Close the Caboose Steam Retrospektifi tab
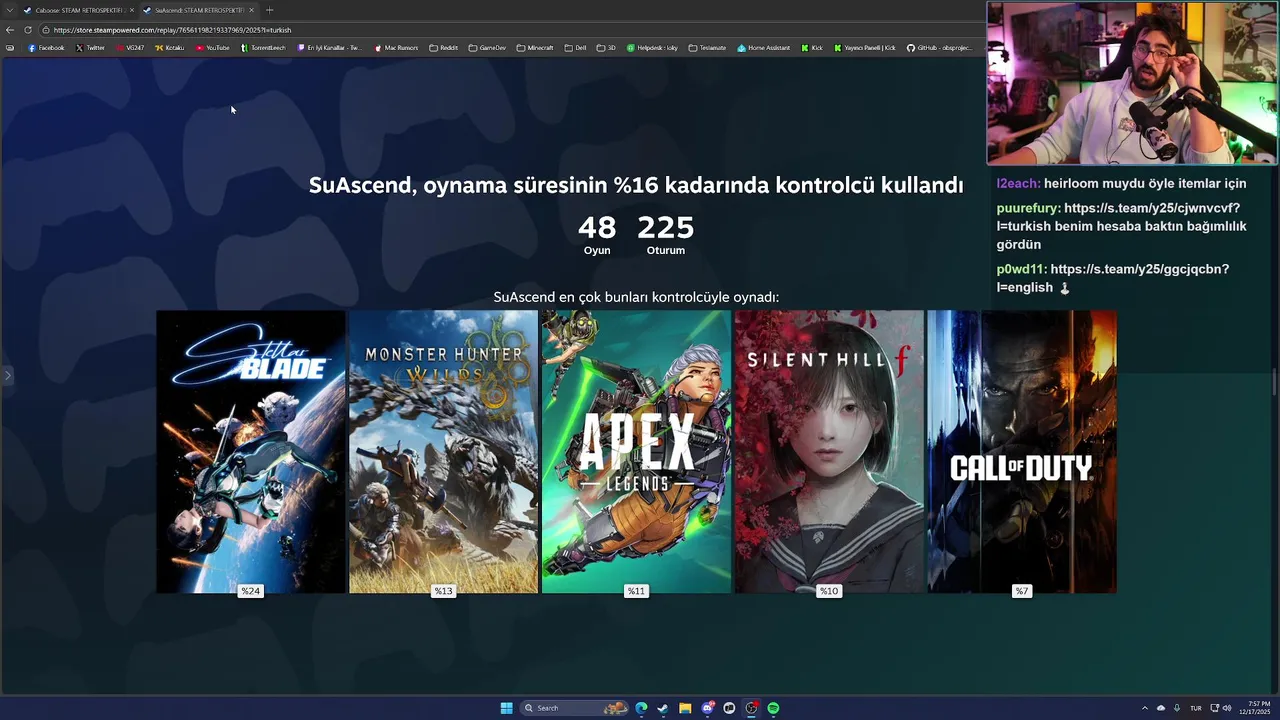This screenshot has height=720, width=1280. coord(131,10)
